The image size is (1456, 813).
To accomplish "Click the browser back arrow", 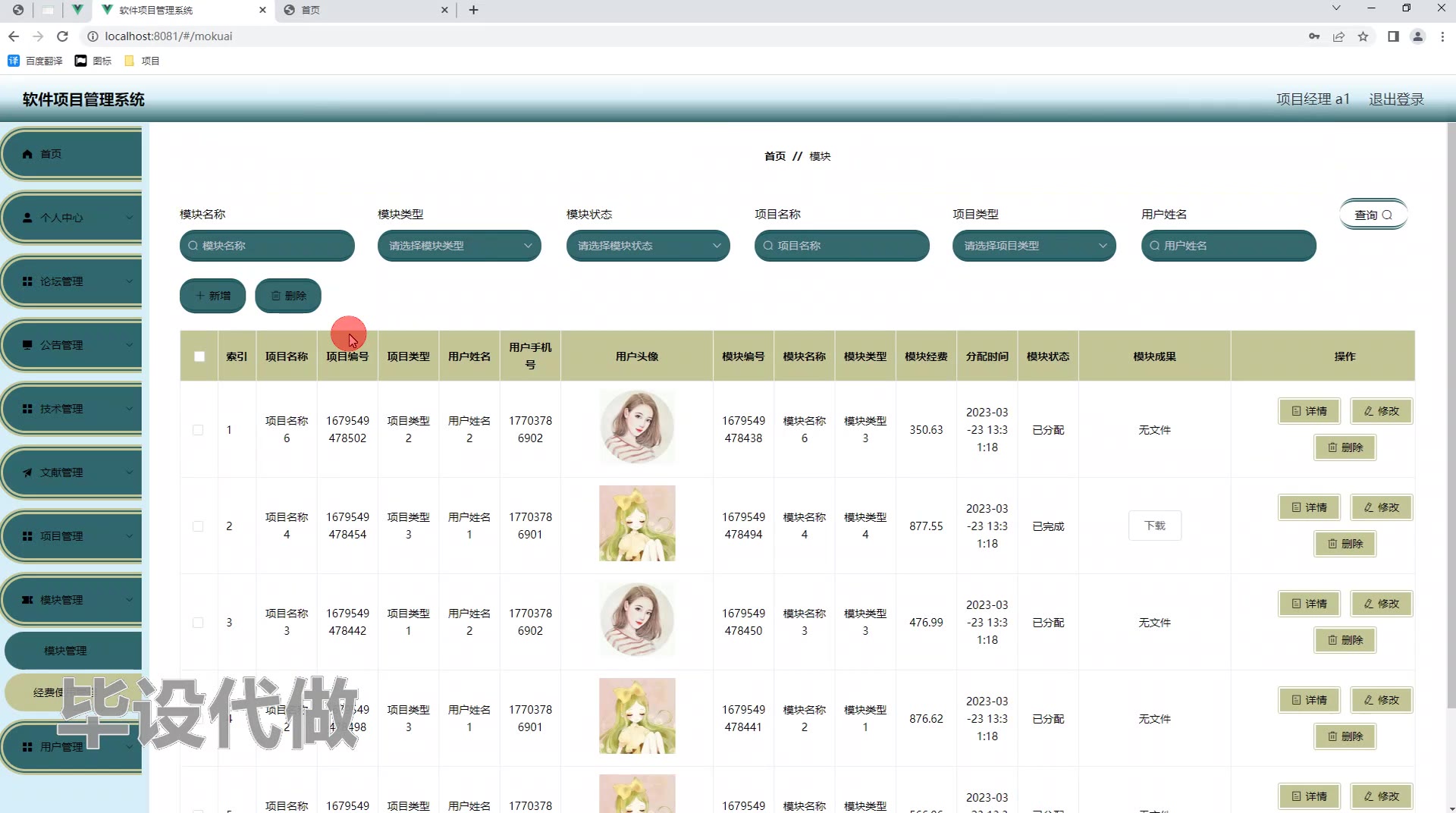I will 14,36.
